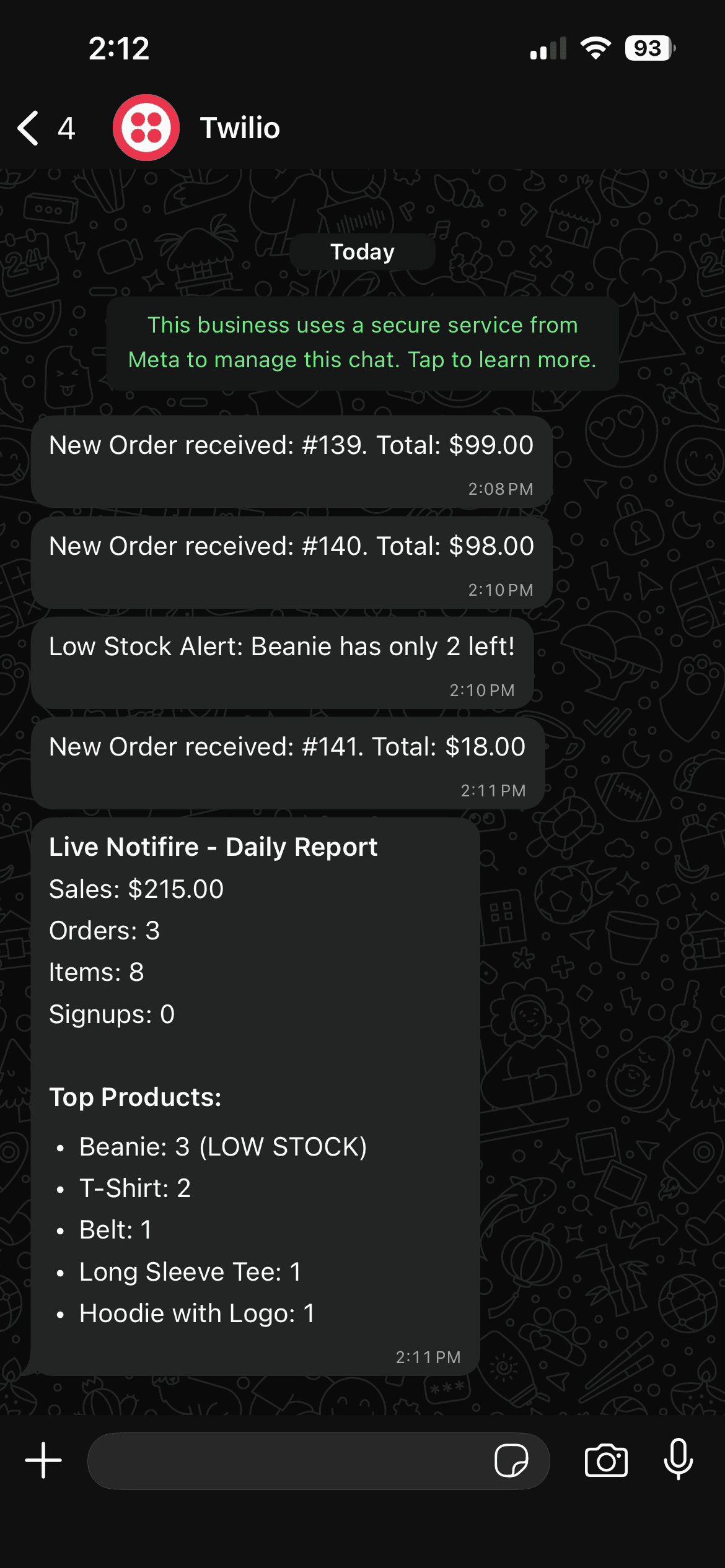The image size is (725, 1568).
Task: Tap the secure service notice to learn more
Action: click(362, 342)
